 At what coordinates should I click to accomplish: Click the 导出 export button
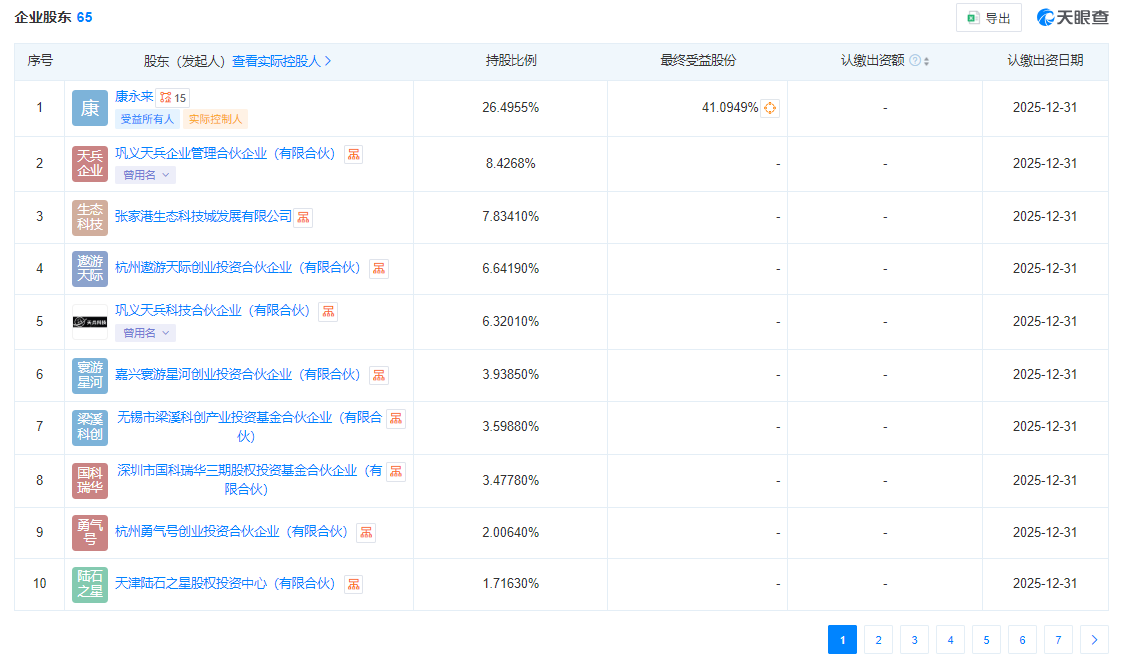pos(988,18)
